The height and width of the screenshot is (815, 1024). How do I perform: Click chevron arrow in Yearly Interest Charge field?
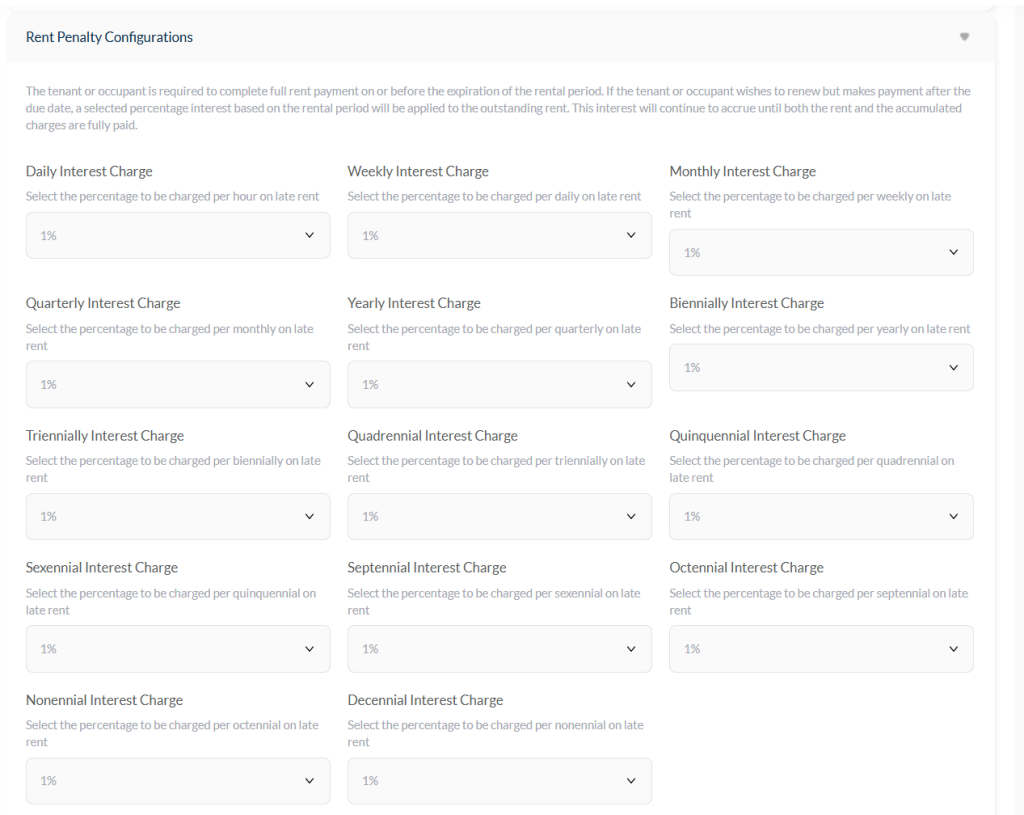tap(631, 385)
